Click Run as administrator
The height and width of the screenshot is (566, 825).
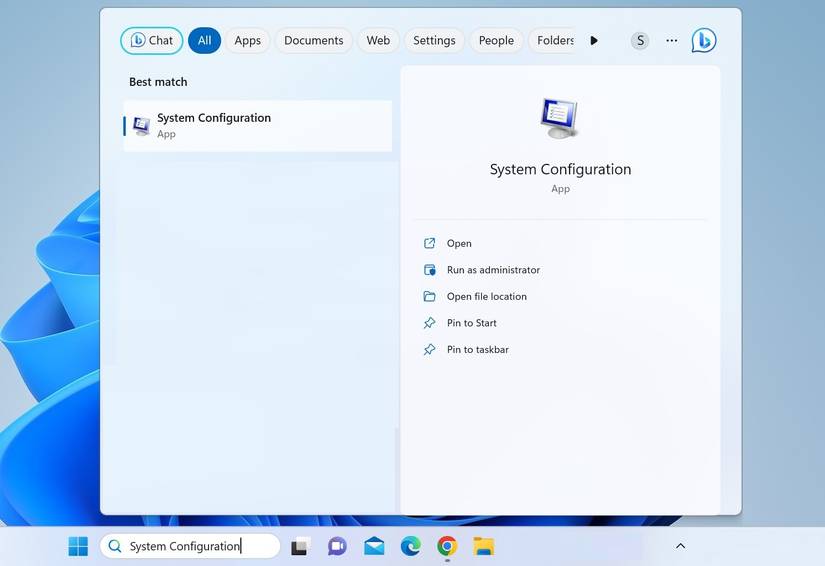pyautogui.click(x=492, y=270)
